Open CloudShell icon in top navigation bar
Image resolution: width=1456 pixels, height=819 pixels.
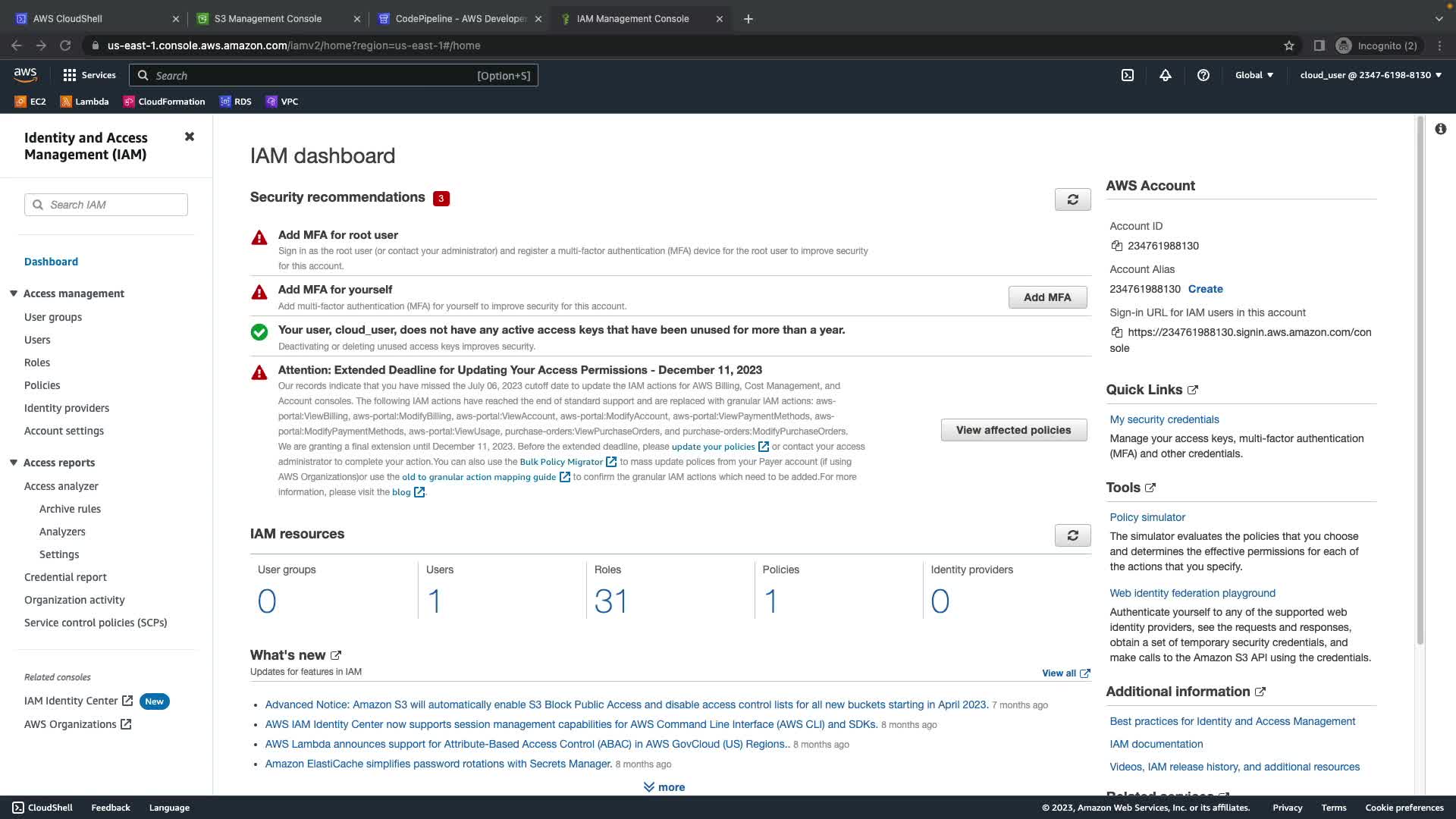click(1128, 75)
